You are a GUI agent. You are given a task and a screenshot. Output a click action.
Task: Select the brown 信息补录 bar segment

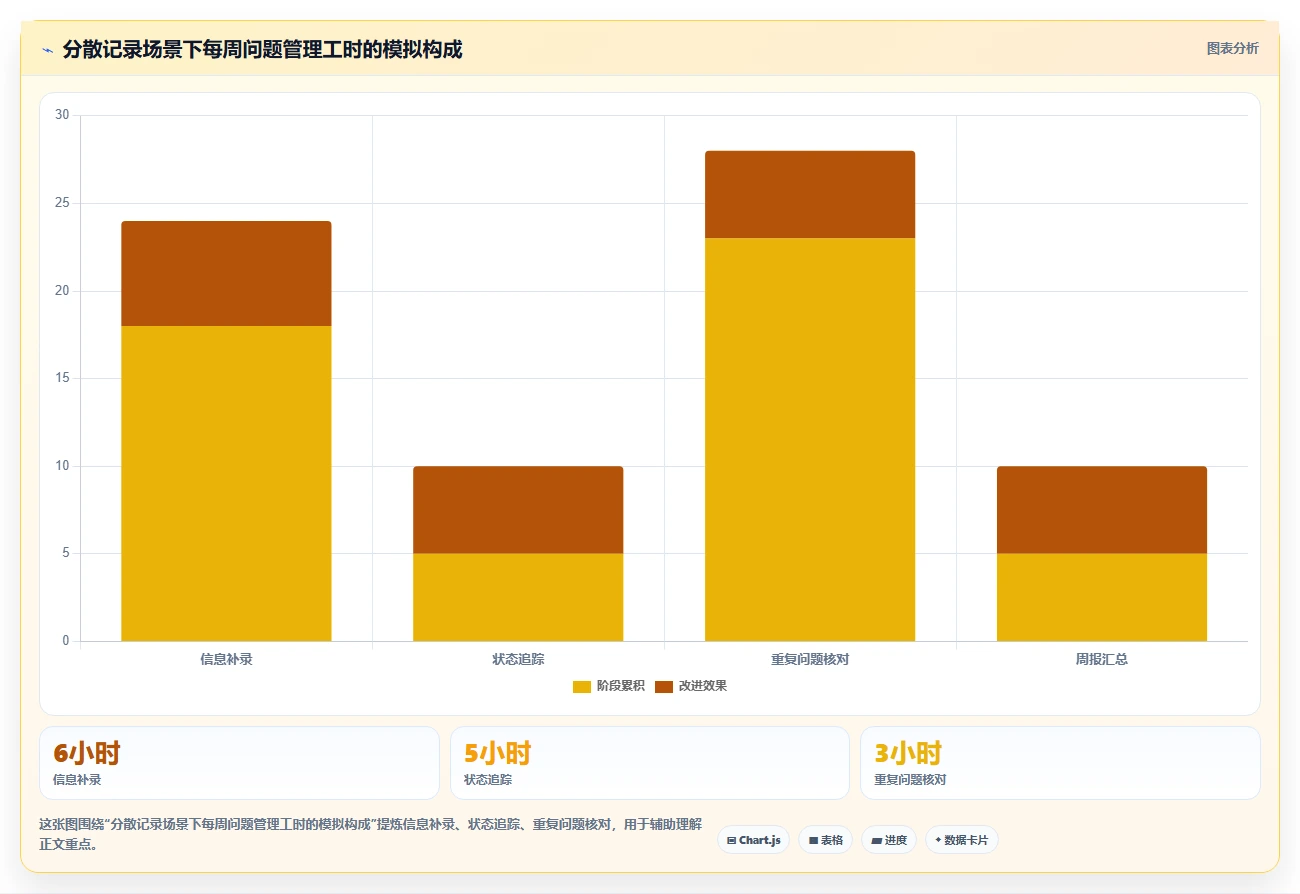pyautogui.click(x=226, y=273)
